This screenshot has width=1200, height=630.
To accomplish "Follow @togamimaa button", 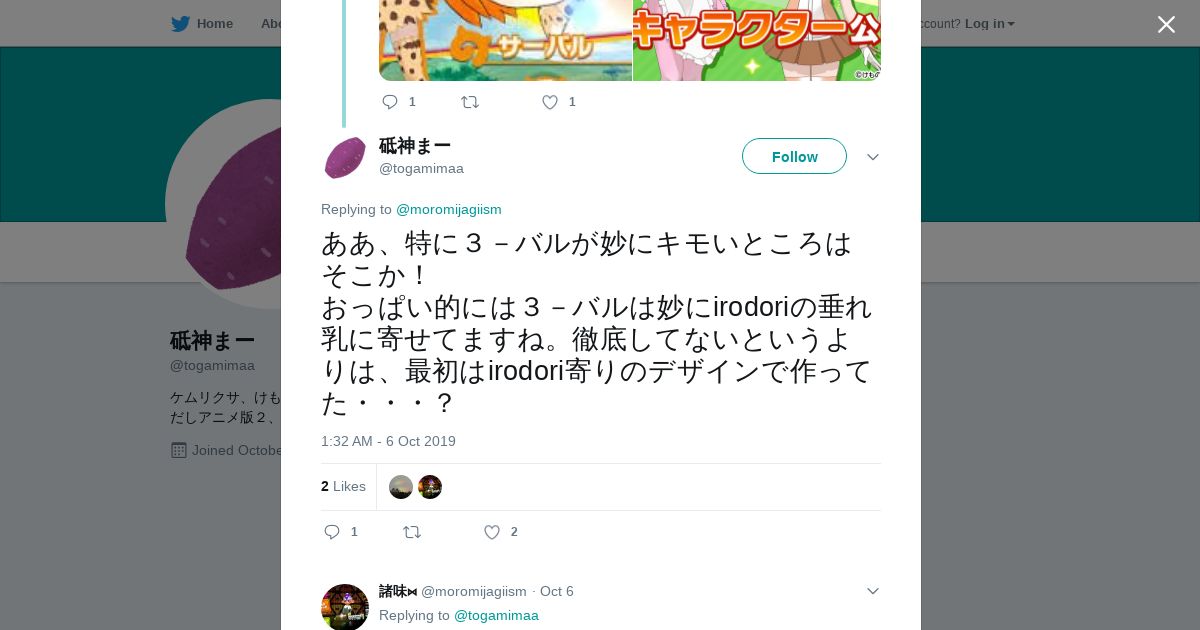I will click(794, 156).
